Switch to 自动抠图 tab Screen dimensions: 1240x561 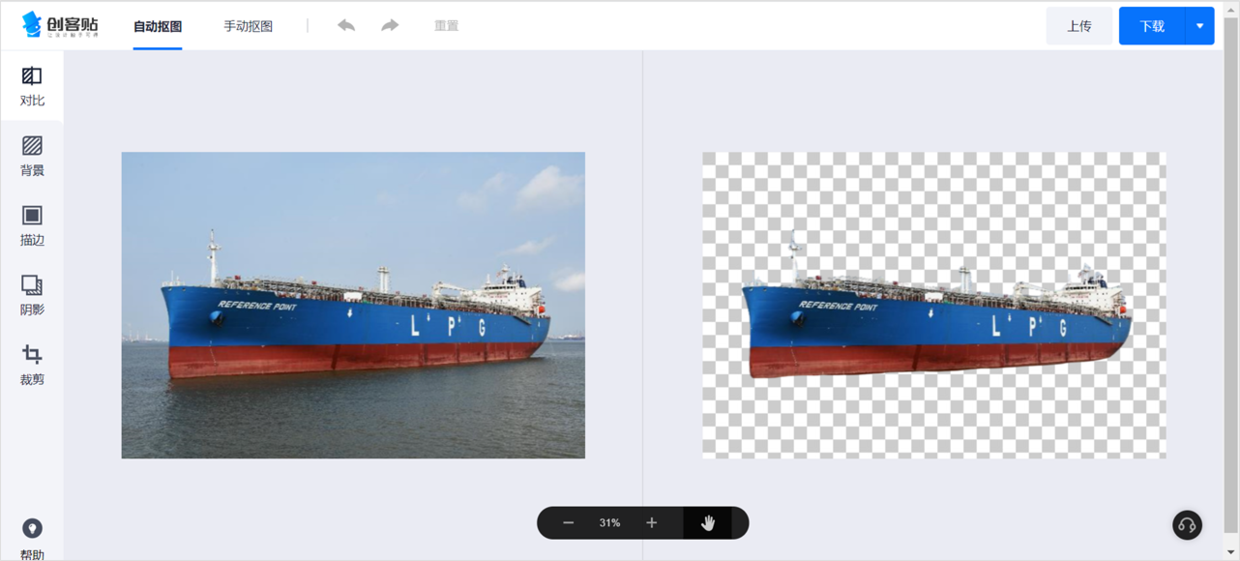(x=158, y=26)
